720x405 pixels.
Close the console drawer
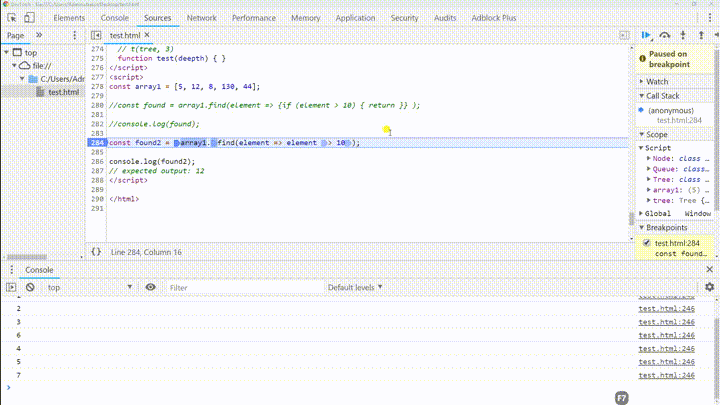[x=709, y=270]
